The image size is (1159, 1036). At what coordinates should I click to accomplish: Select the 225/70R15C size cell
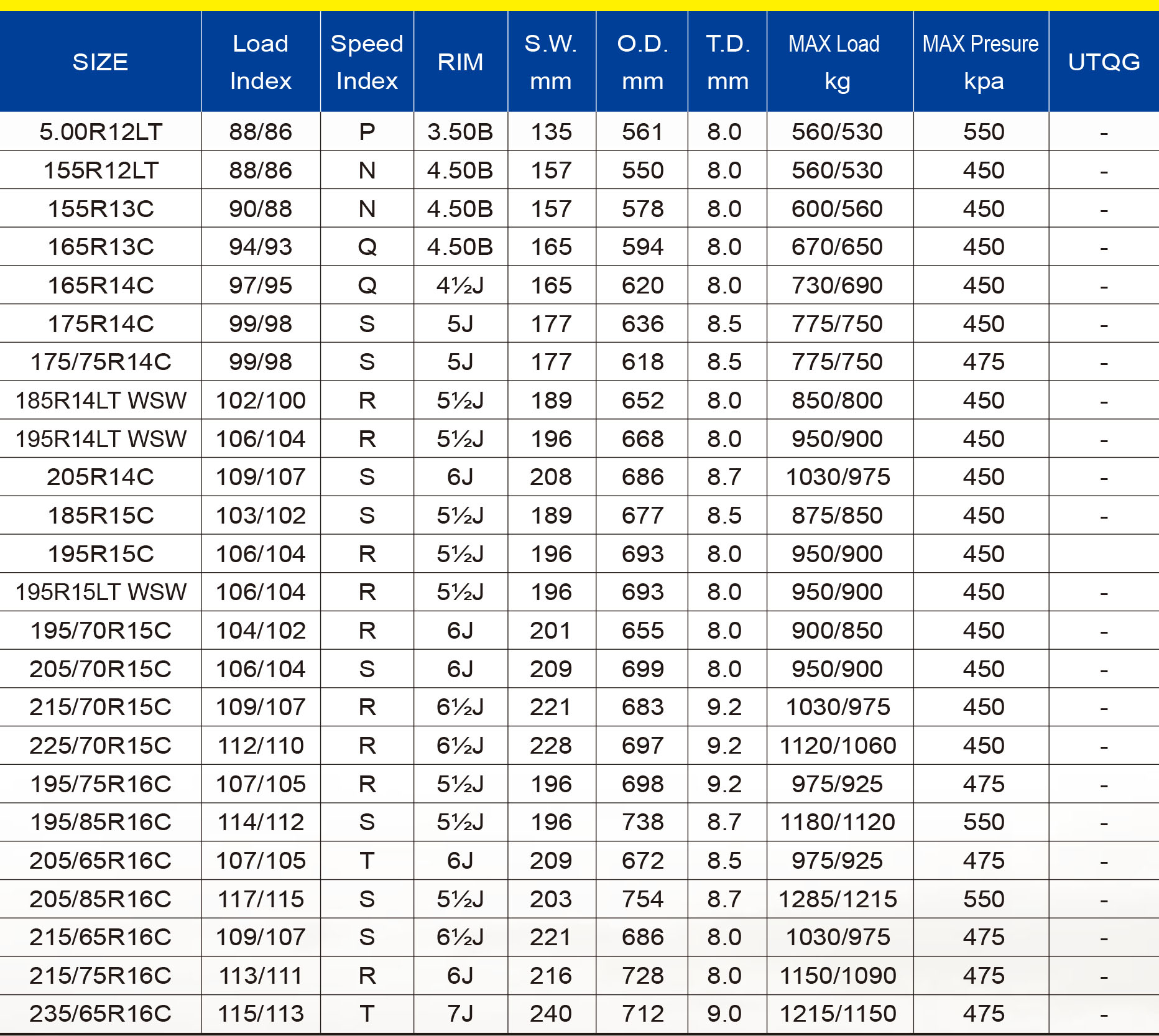[100, 746]
